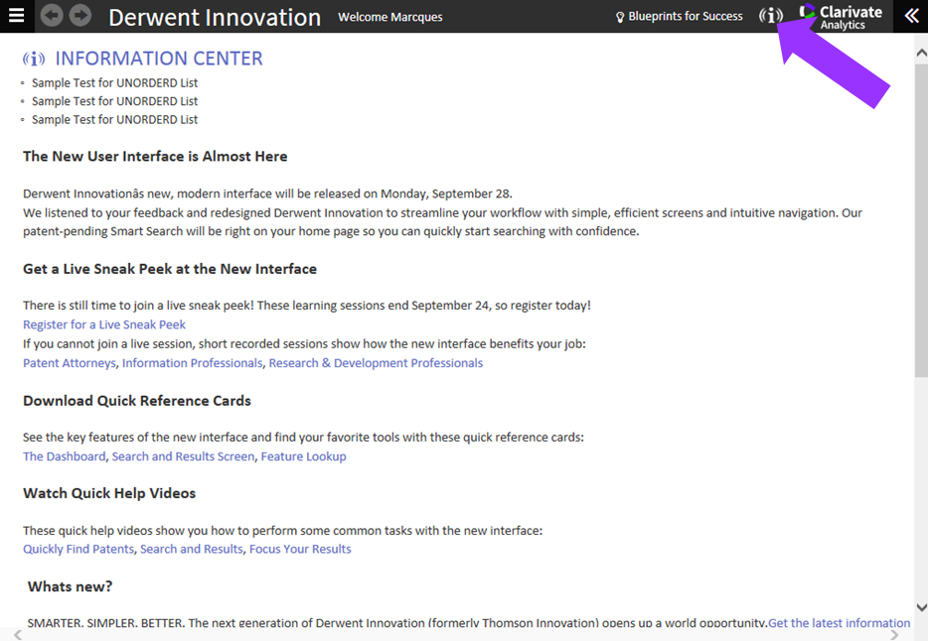Watch the Focus Your Results video
928x641 pixels.
[300, 549]
